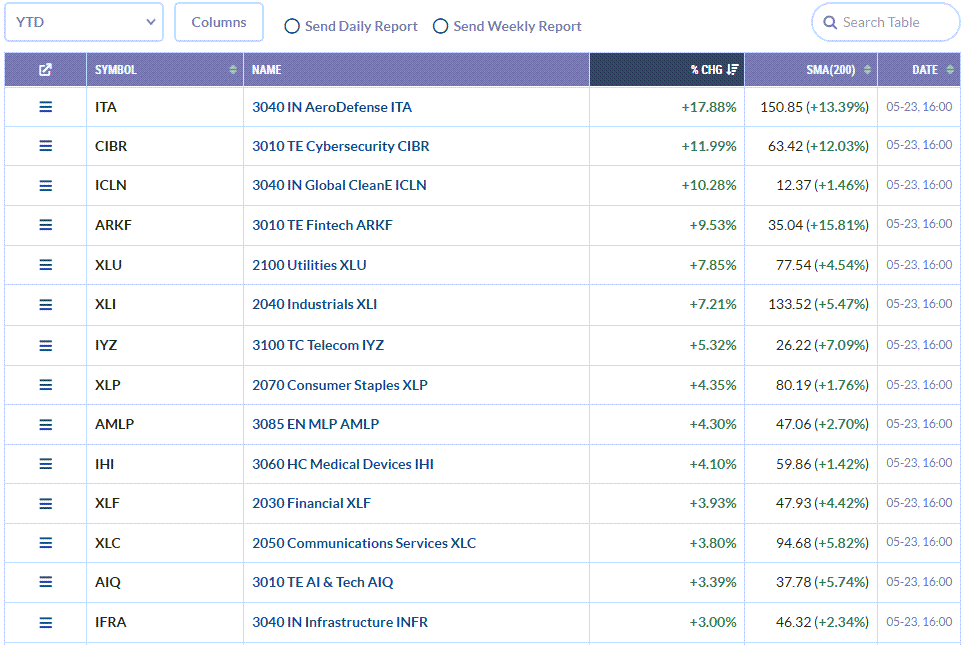
Task: Open the row actions icon for XLU
Action: (45, 265)
